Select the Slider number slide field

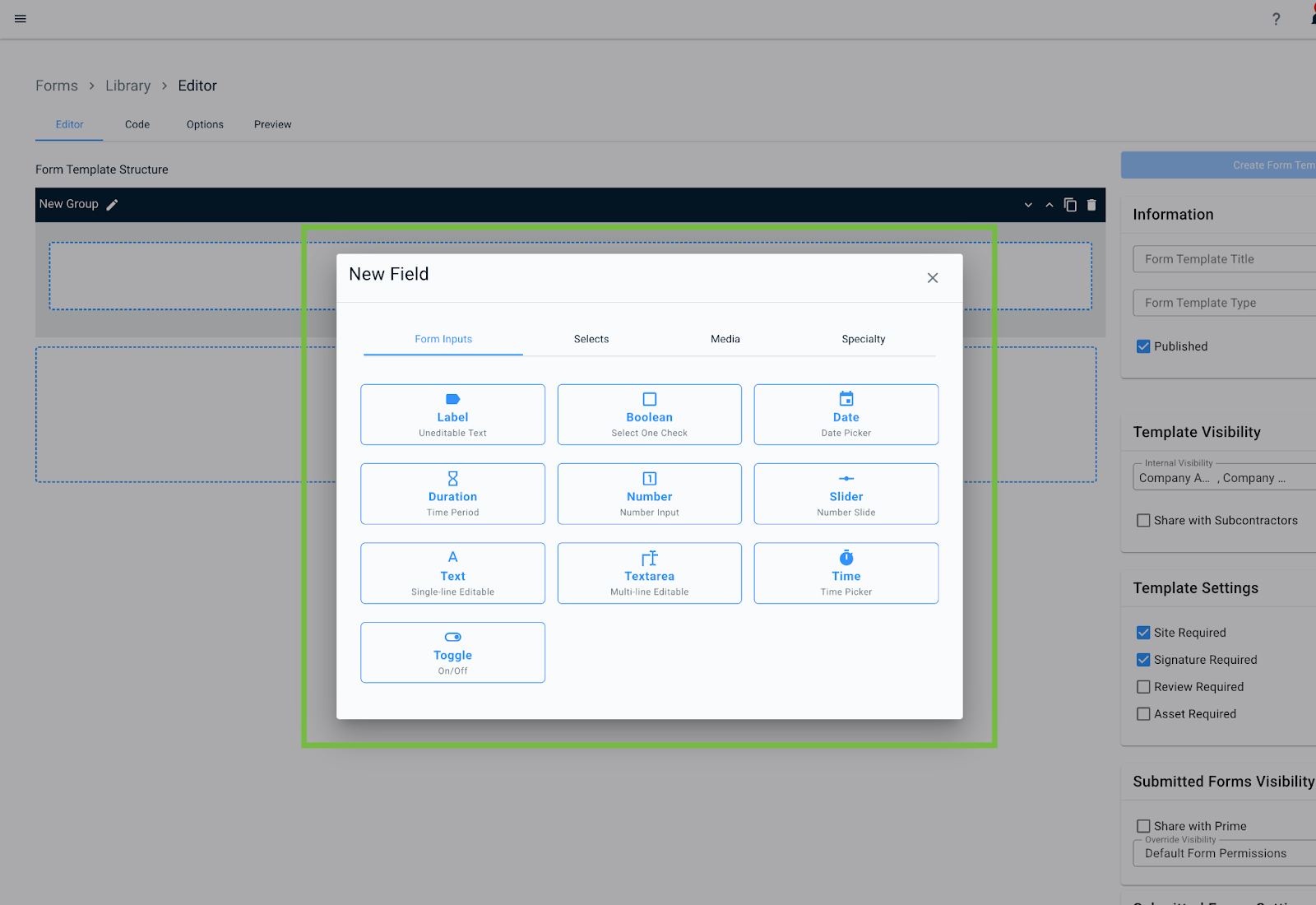click(x=846, y=494)
